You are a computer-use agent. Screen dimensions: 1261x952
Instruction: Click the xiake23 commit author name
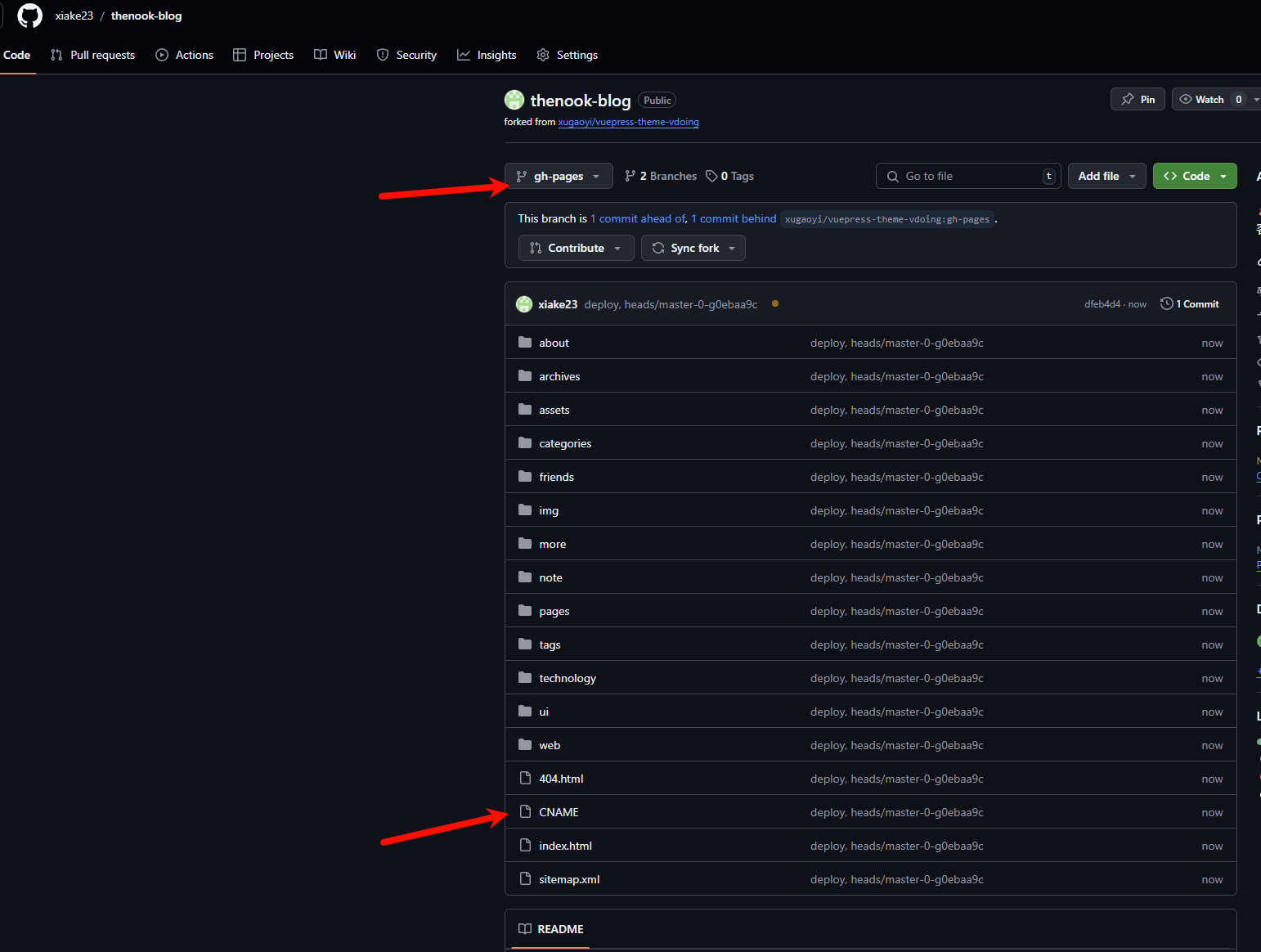click(x=558, y=304)
